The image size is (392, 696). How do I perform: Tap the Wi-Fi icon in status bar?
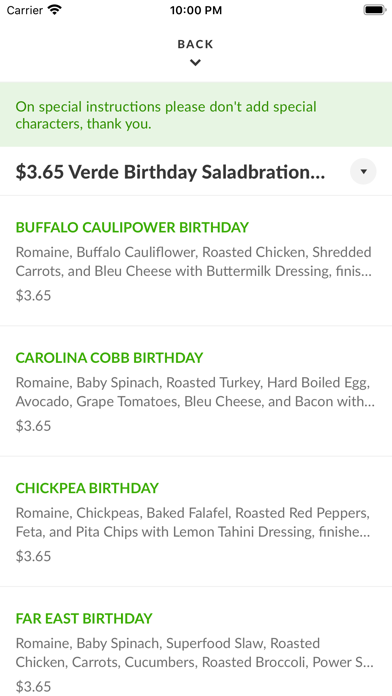tap(55, 10)
